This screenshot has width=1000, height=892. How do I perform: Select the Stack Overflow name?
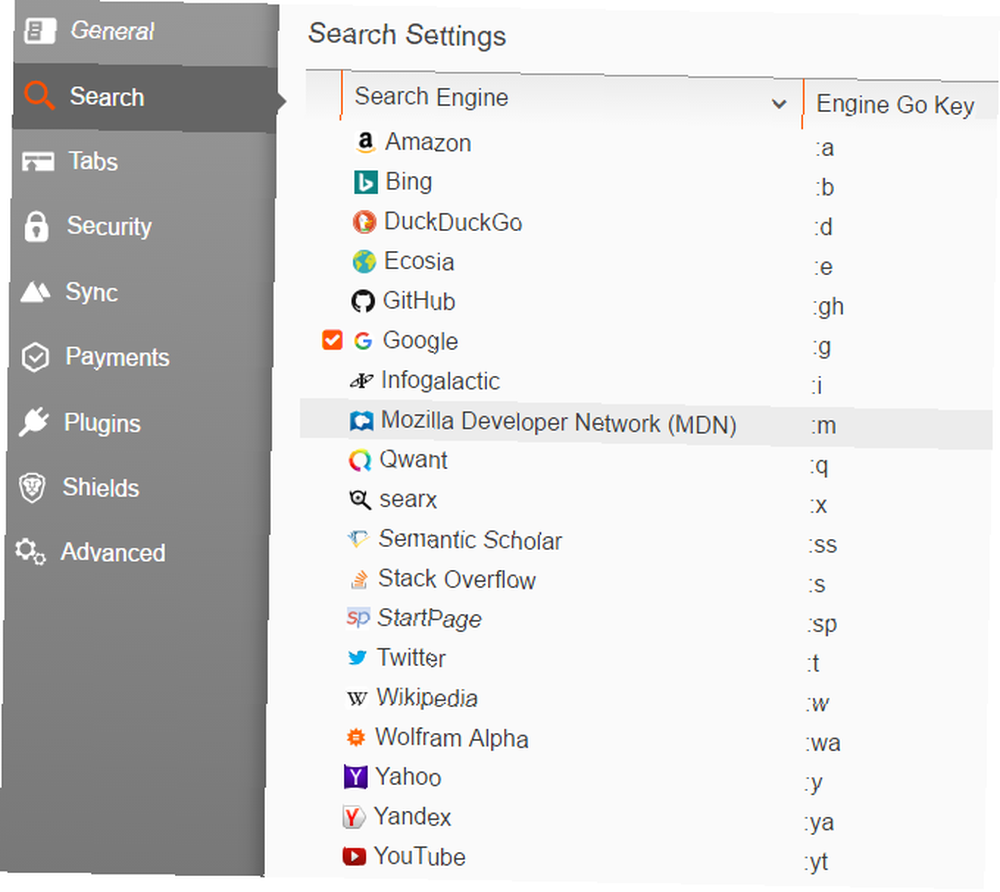click(457, 580)
